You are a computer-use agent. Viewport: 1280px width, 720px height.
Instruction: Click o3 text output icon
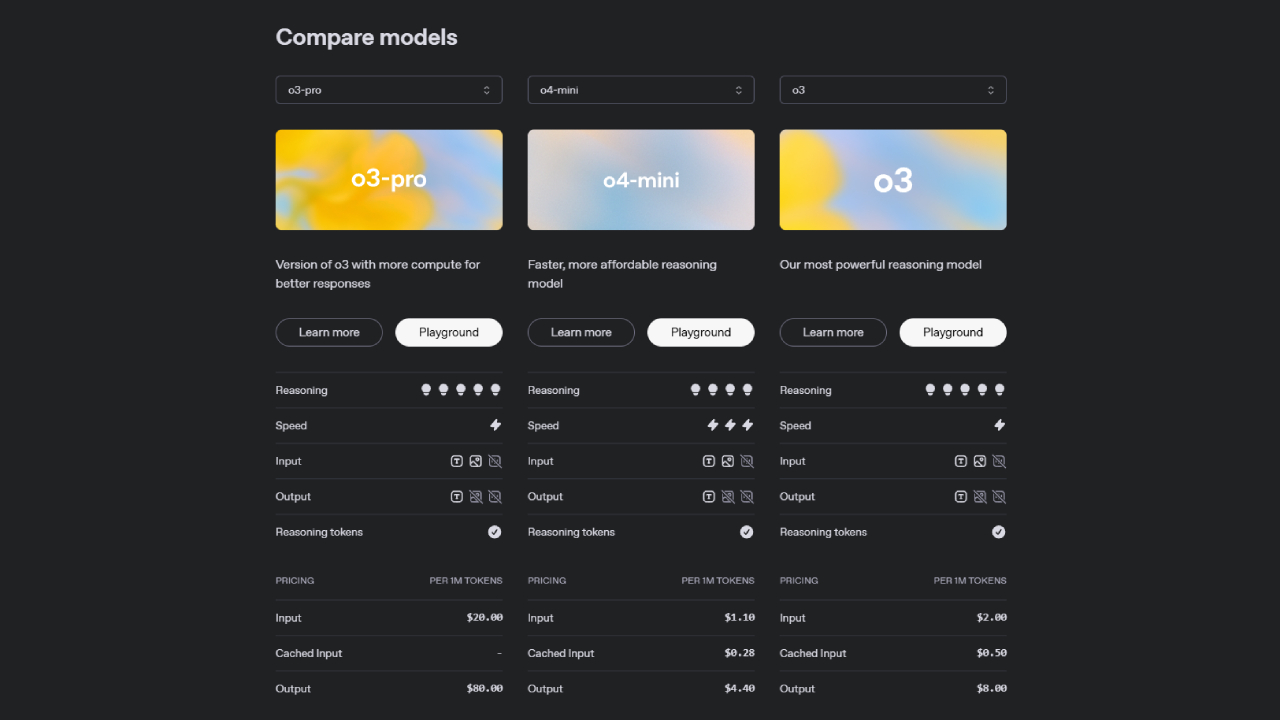(961, 496)
